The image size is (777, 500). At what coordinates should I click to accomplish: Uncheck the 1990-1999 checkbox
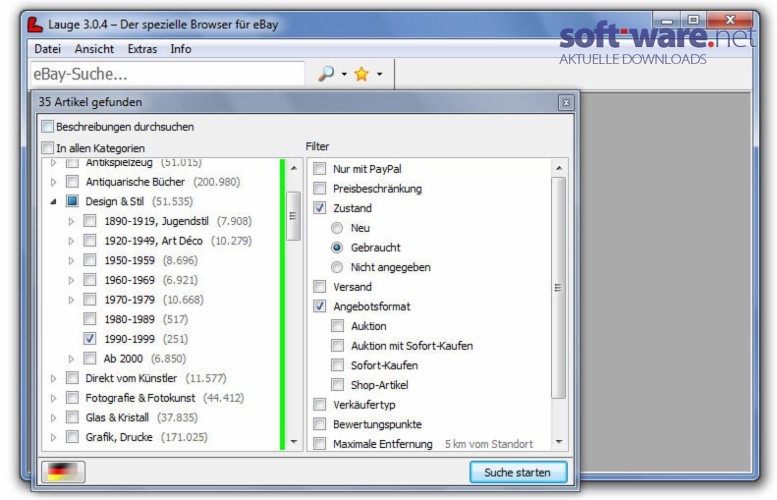point(90,338)
